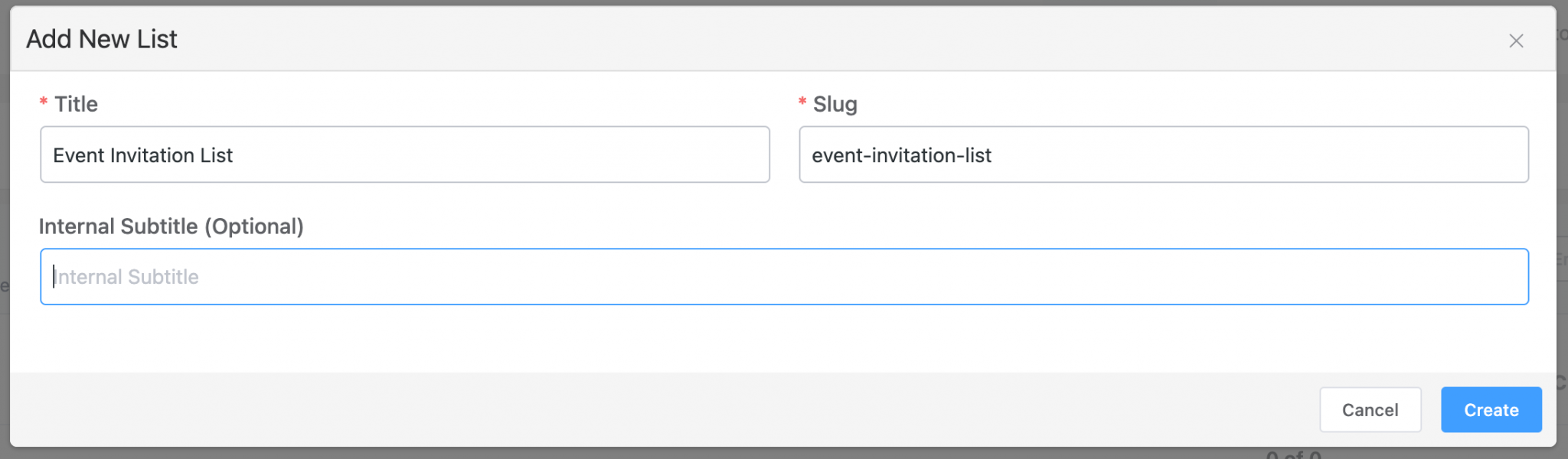Click the Add New List header text
The width and height of the screenshot is (1568, 459).
[x=101, y=38]
